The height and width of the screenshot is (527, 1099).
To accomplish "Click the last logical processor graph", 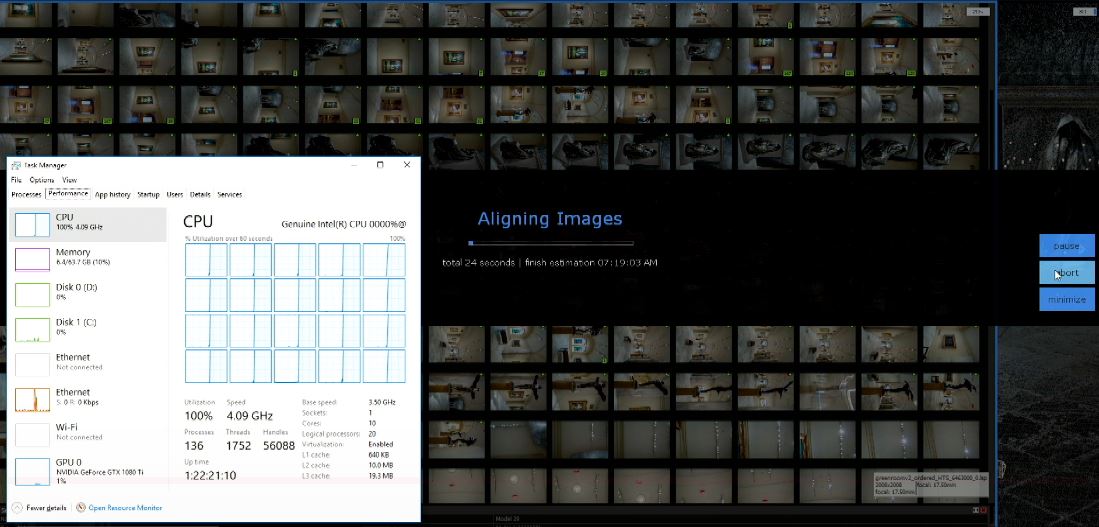I will coord(384,366).
